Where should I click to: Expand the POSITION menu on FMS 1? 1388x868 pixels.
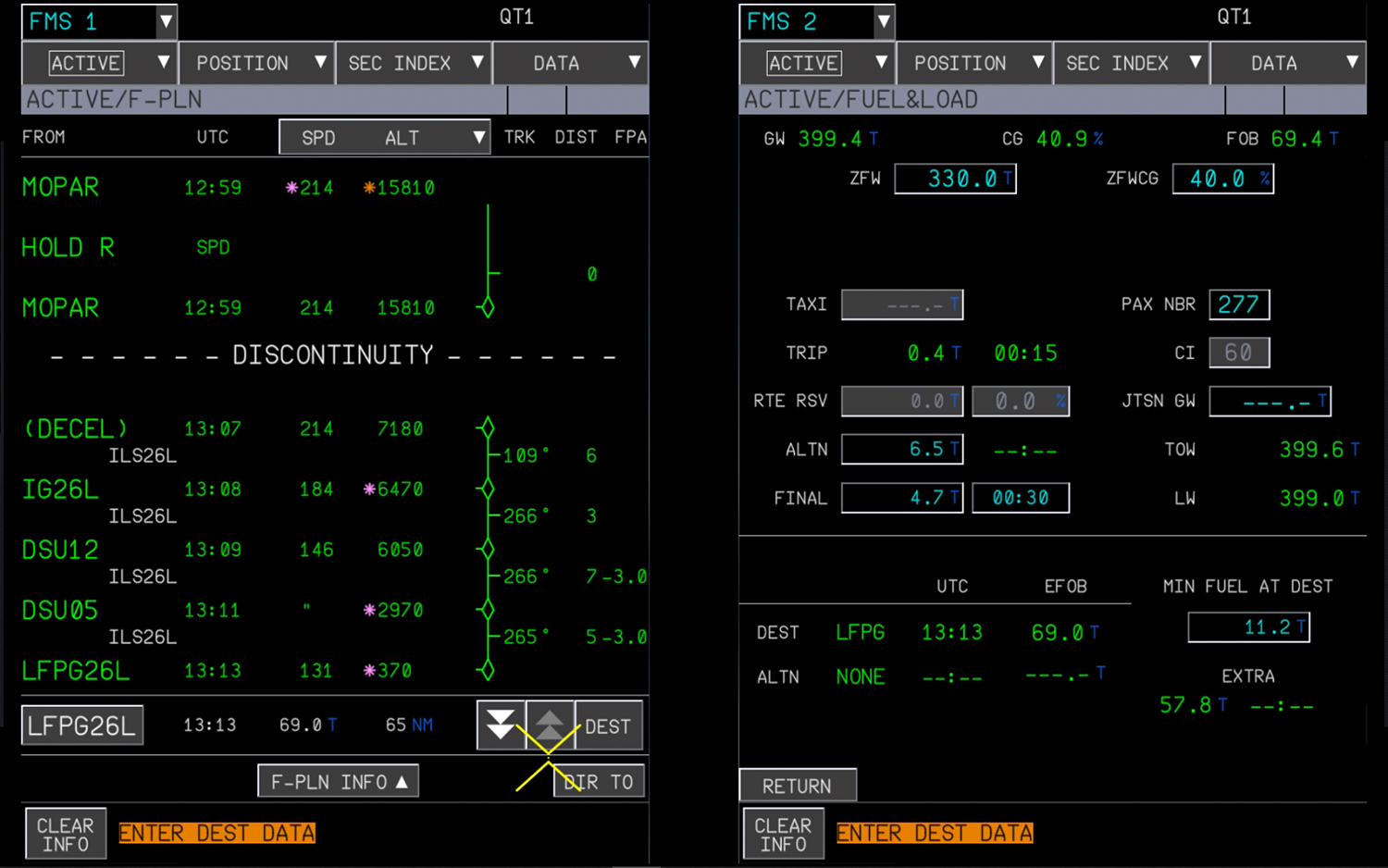tap(256, 63)
